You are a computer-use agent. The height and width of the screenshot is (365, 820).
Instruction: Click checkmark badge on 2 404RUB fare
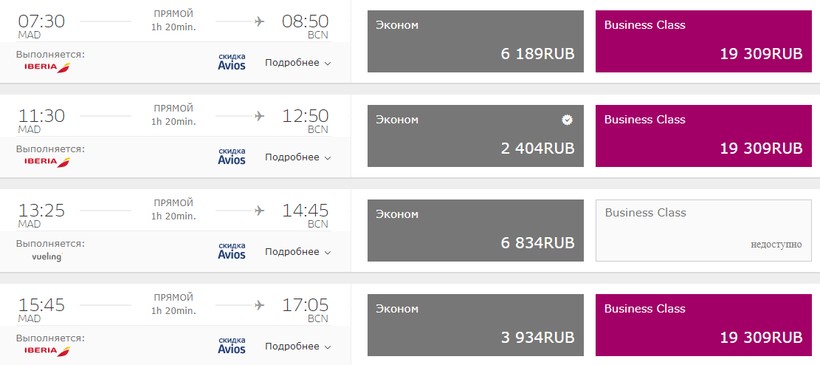click(567, 120)
